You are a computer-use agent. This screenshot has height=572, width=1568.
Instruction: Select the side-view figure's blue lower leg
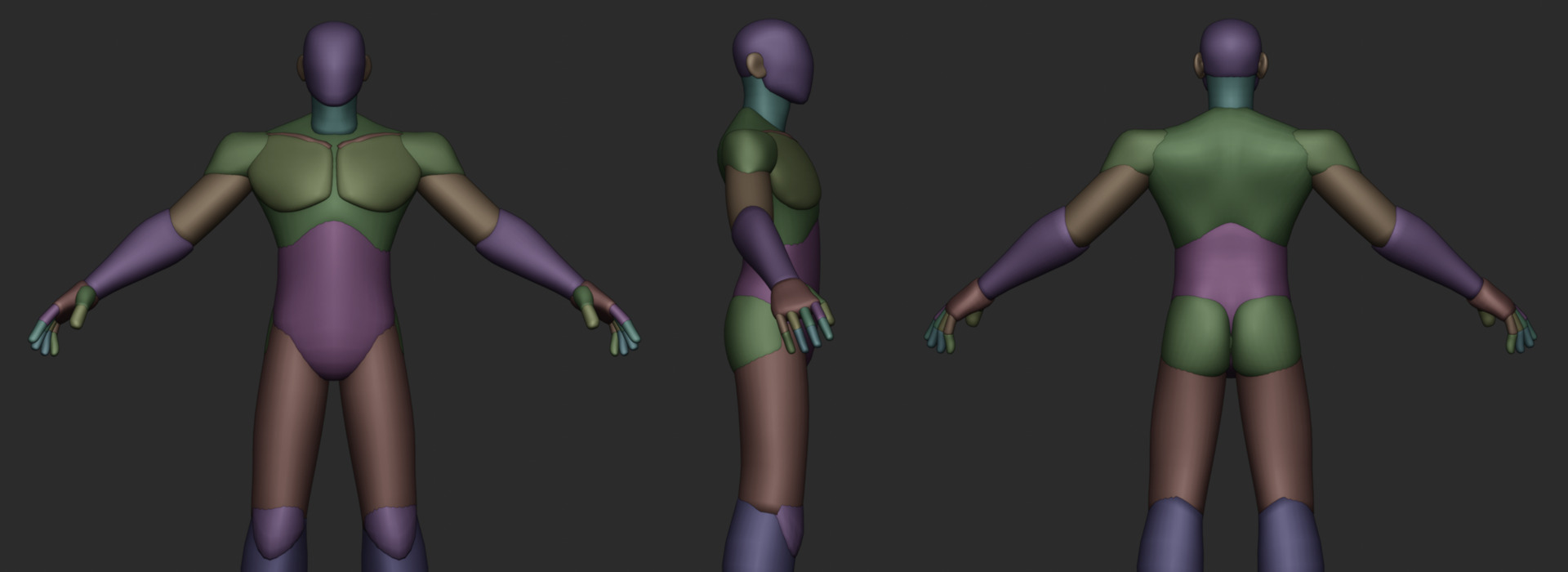click(750, 539)
